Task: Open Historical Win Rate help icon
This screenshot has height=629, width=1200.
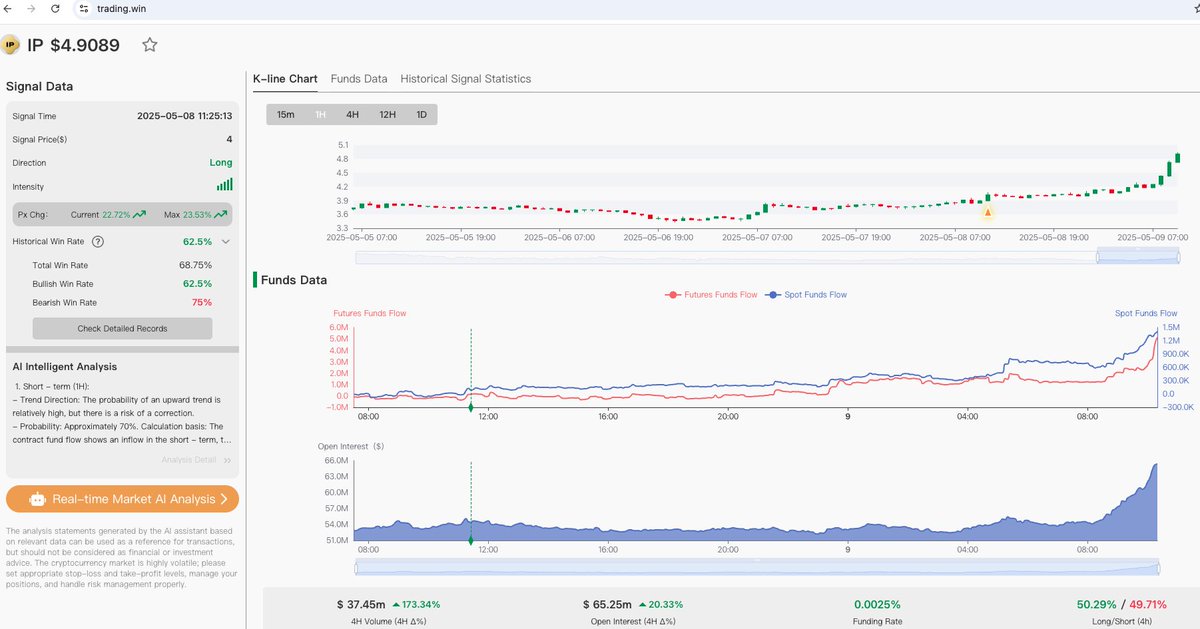Action: 97,242
